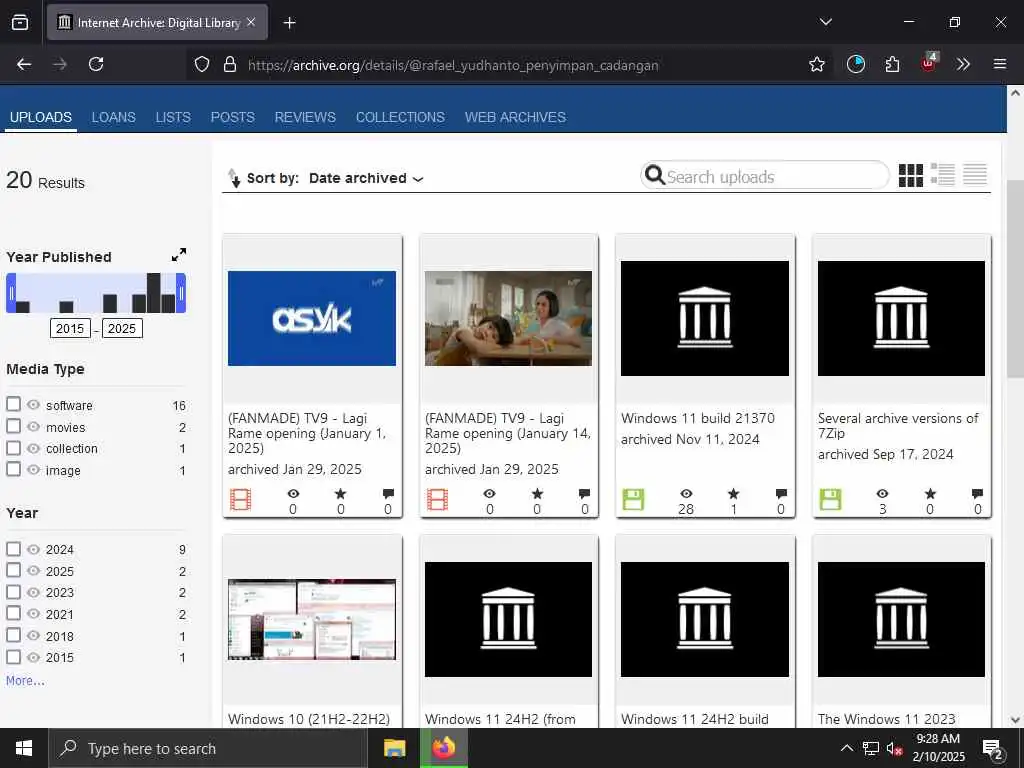Click software icon on Windows 11 build 21370 card
The image size is (1024, 768).
pyautogui.click(x=633, y=500)
